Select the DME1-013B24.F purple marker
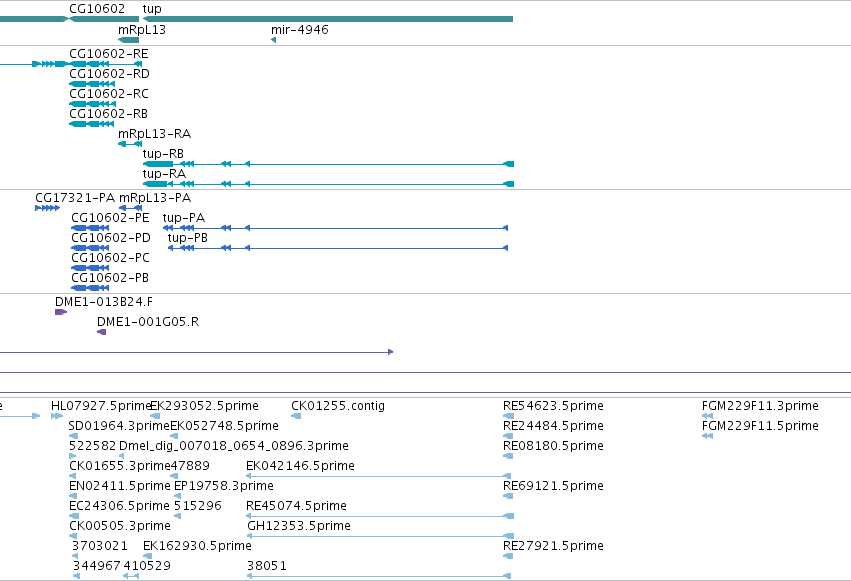851x581 pixels. [x=61, y=312]
